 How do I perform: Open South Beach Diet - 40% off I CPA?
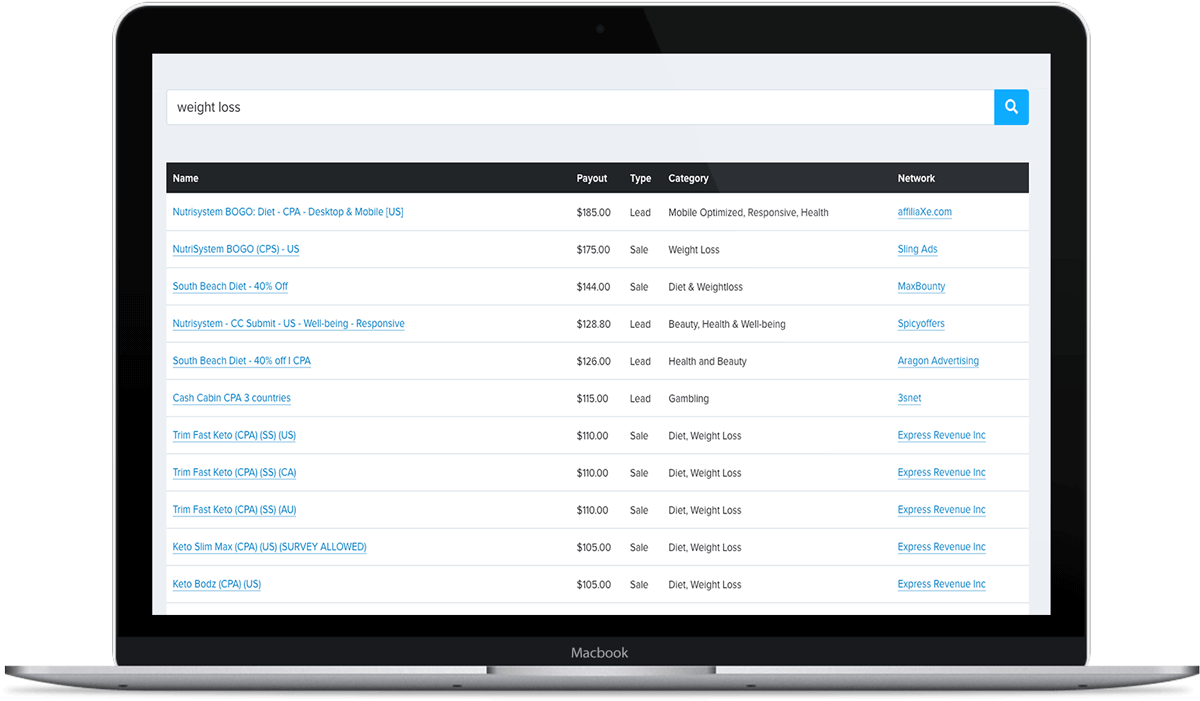[x=241, y=361]
